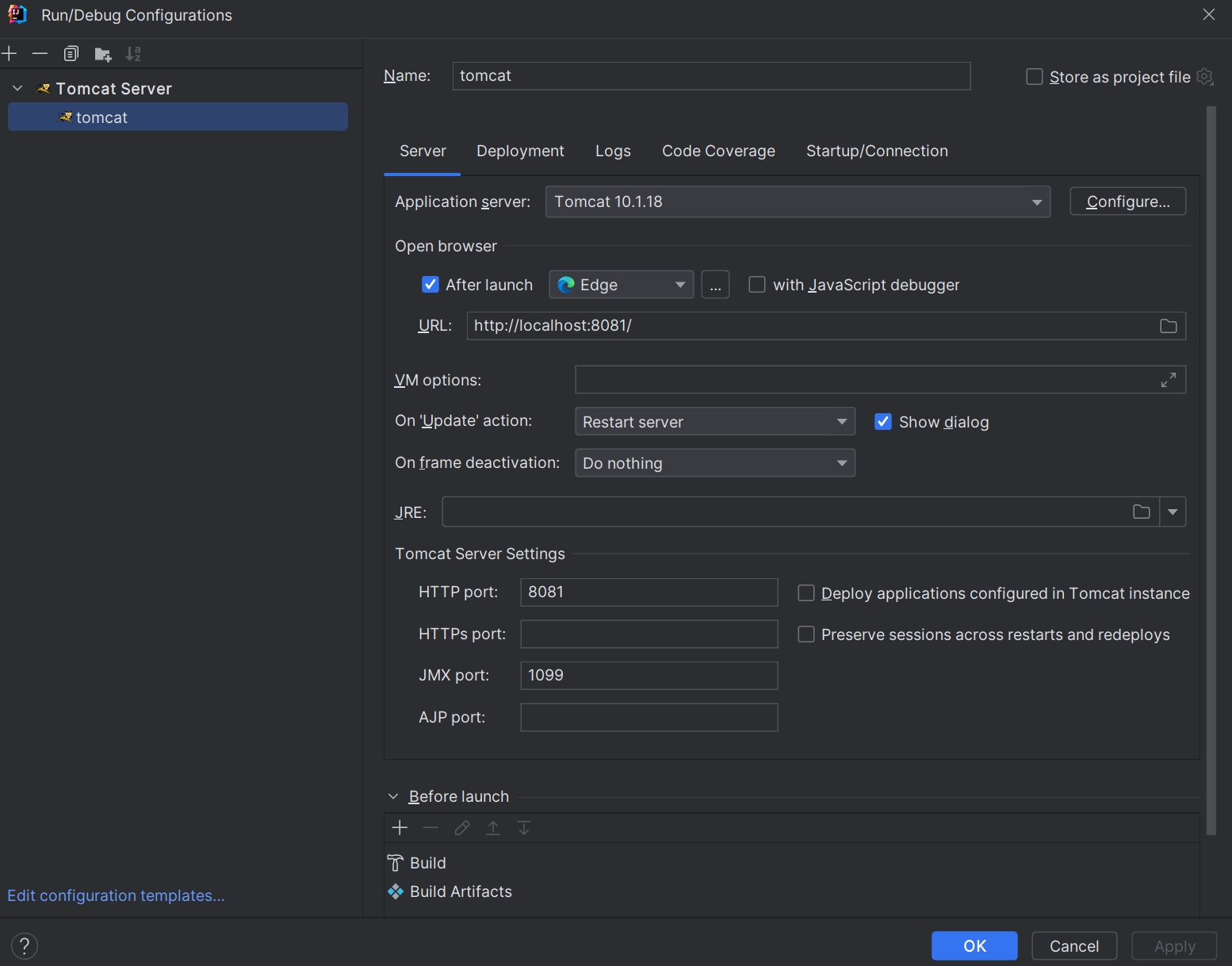This screenshot has width=1232, height=966.
Task: Select the Build launch task row
Action: click(791, 863)
